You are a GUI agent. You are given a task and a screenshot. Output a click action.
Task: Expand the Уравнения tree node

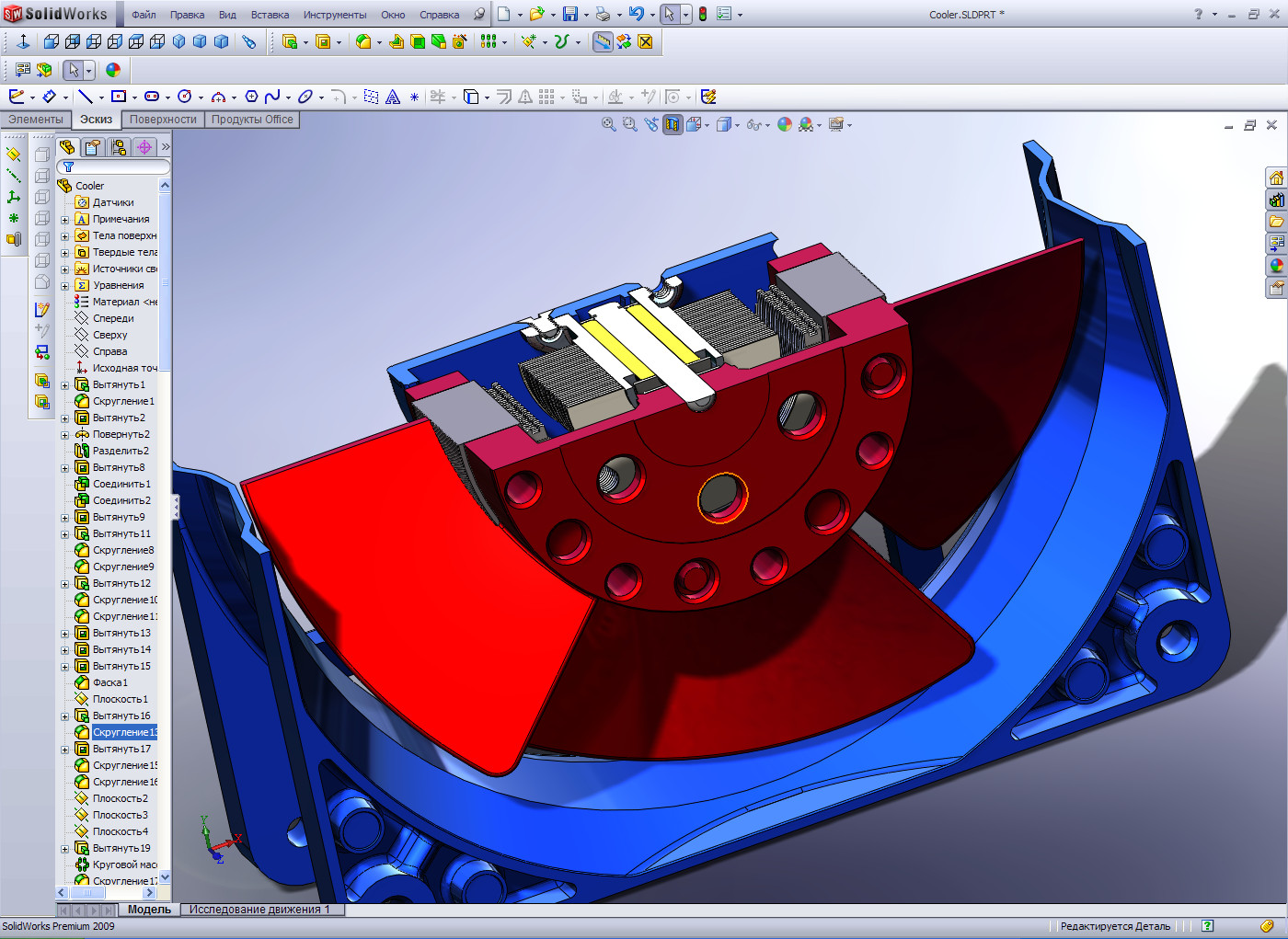[x=64, y=286]
